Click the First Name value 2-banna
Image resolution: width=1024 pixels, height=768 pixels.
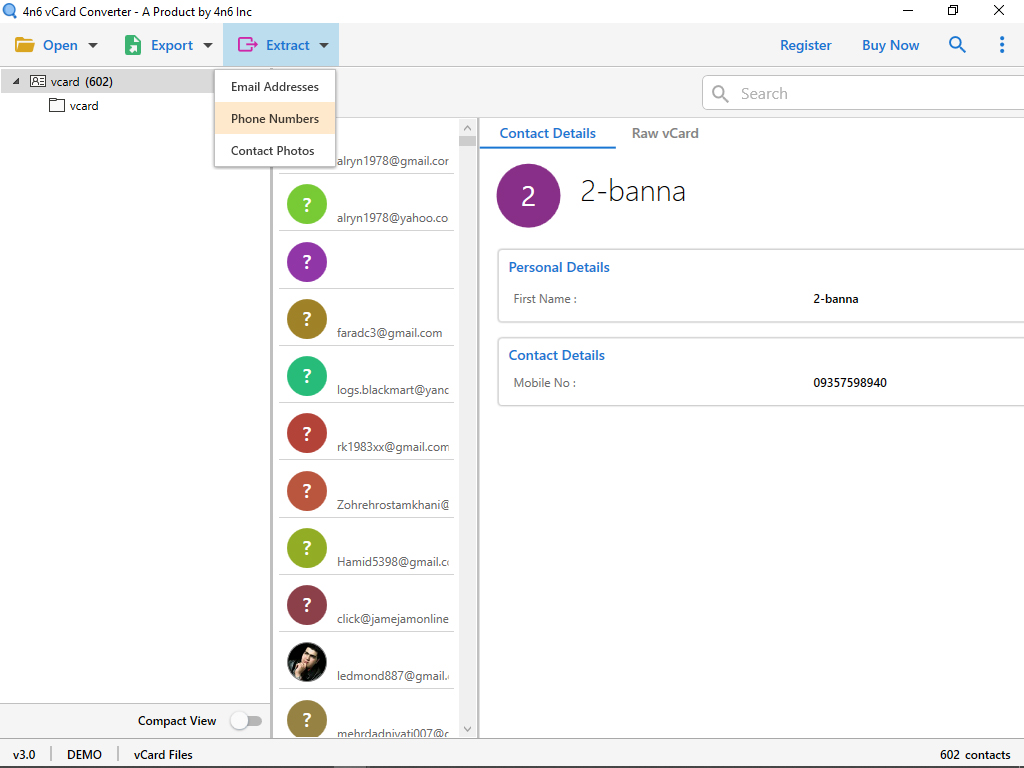835,298
